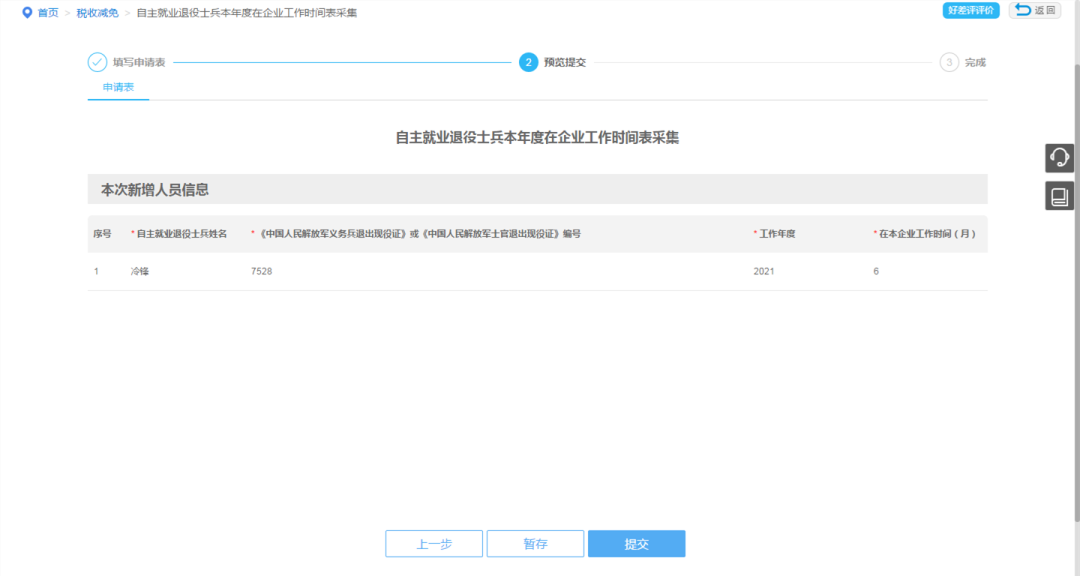Image resolution: width=1080 pixels, height=576 pixels.
Task: Click the 退出现役证编号 column header
Action: [x=416, y=234]
